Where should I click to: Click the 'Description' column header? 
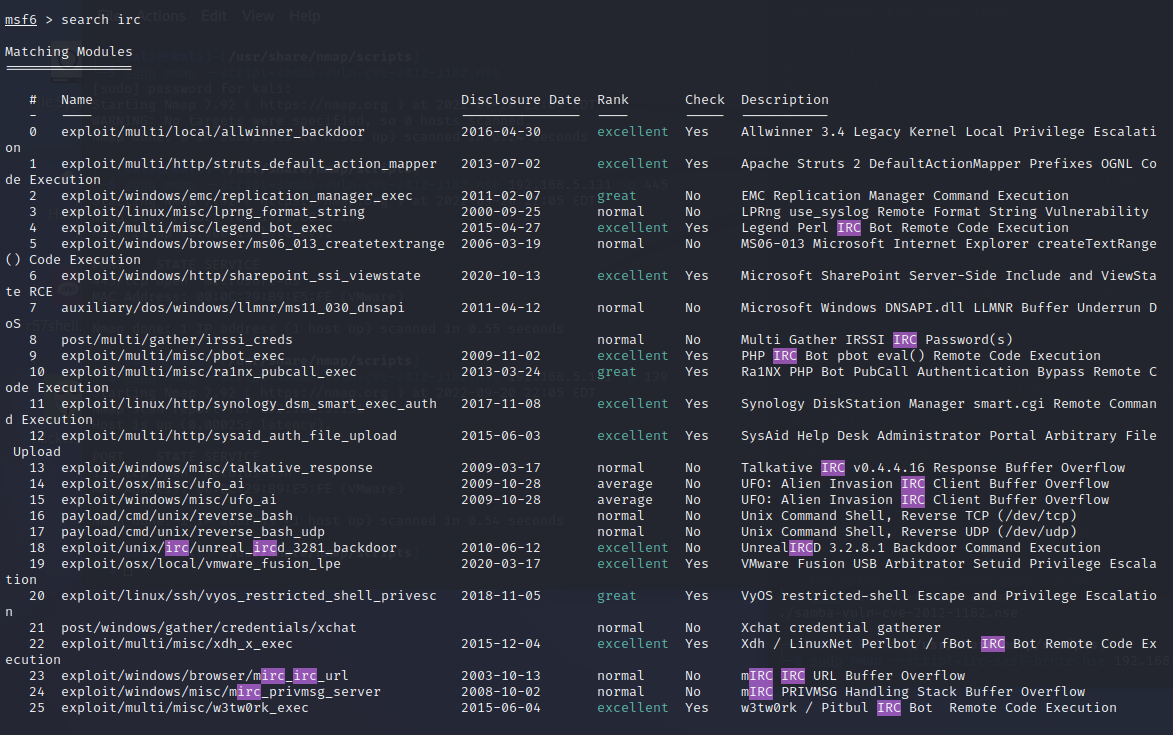(x=785, y=99)
